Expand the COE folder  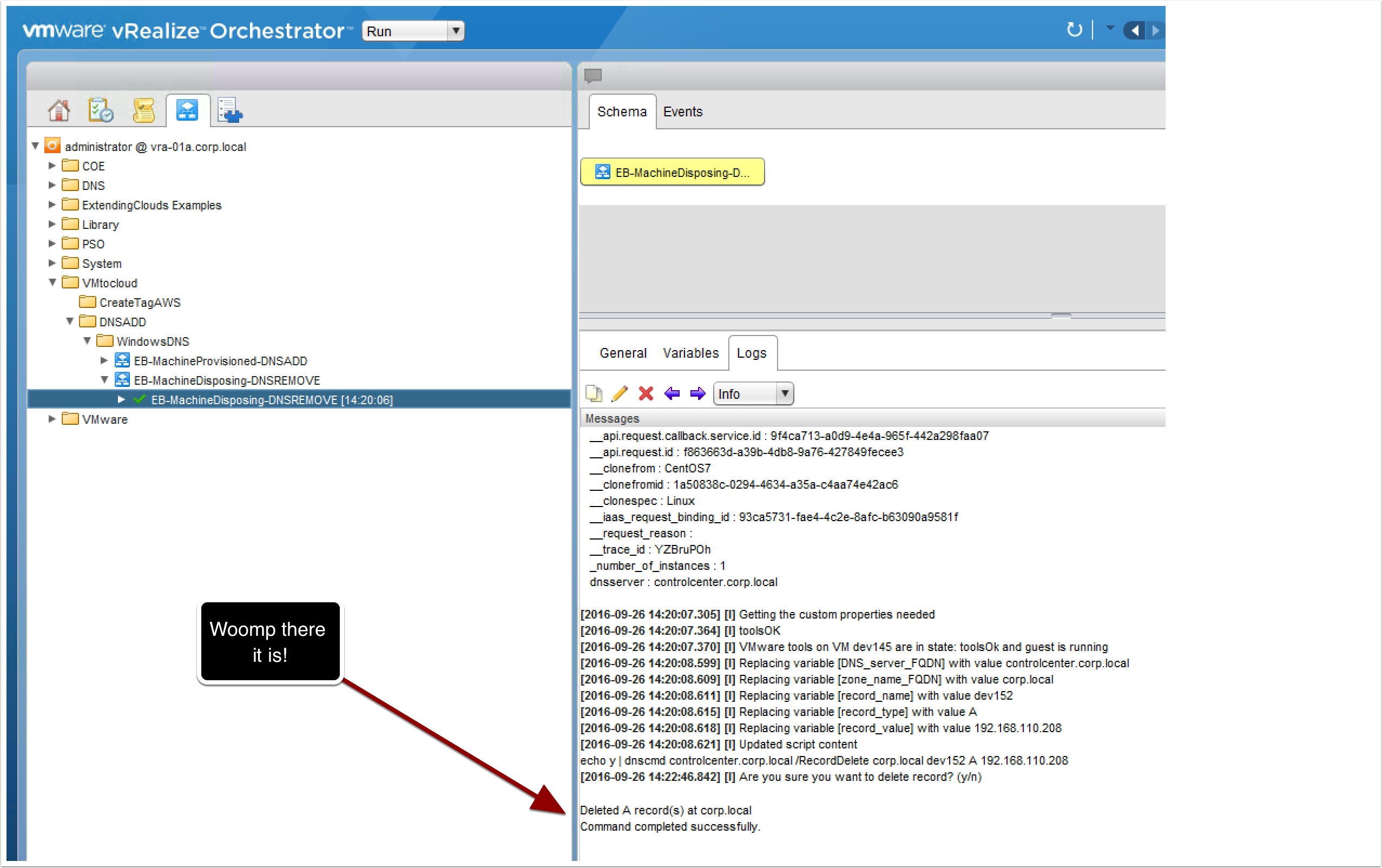pos(51,166)
